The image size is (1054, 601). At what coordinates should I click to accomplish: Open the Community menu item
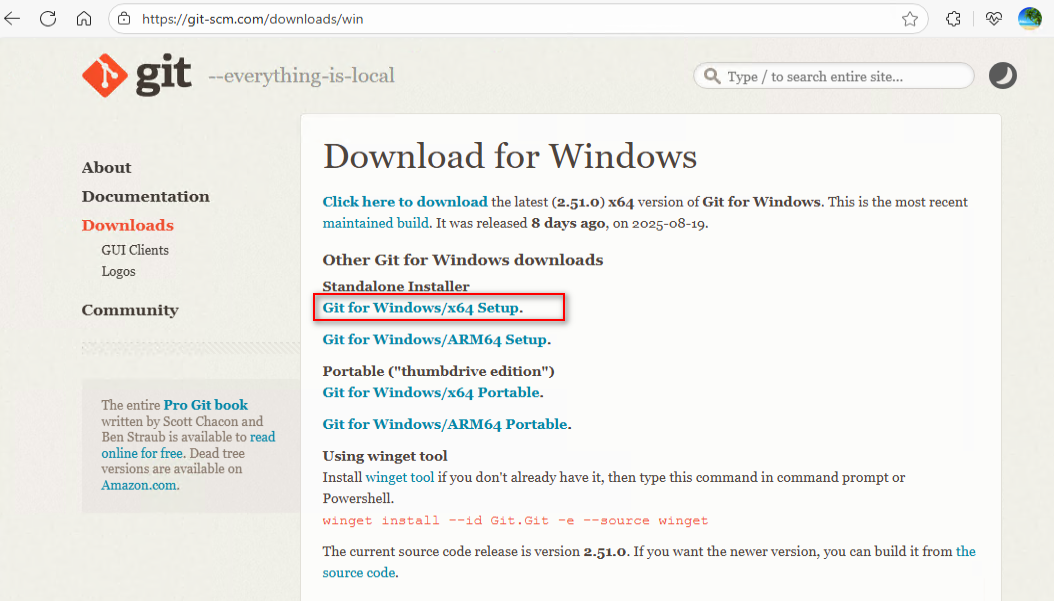tap(130, 310)
